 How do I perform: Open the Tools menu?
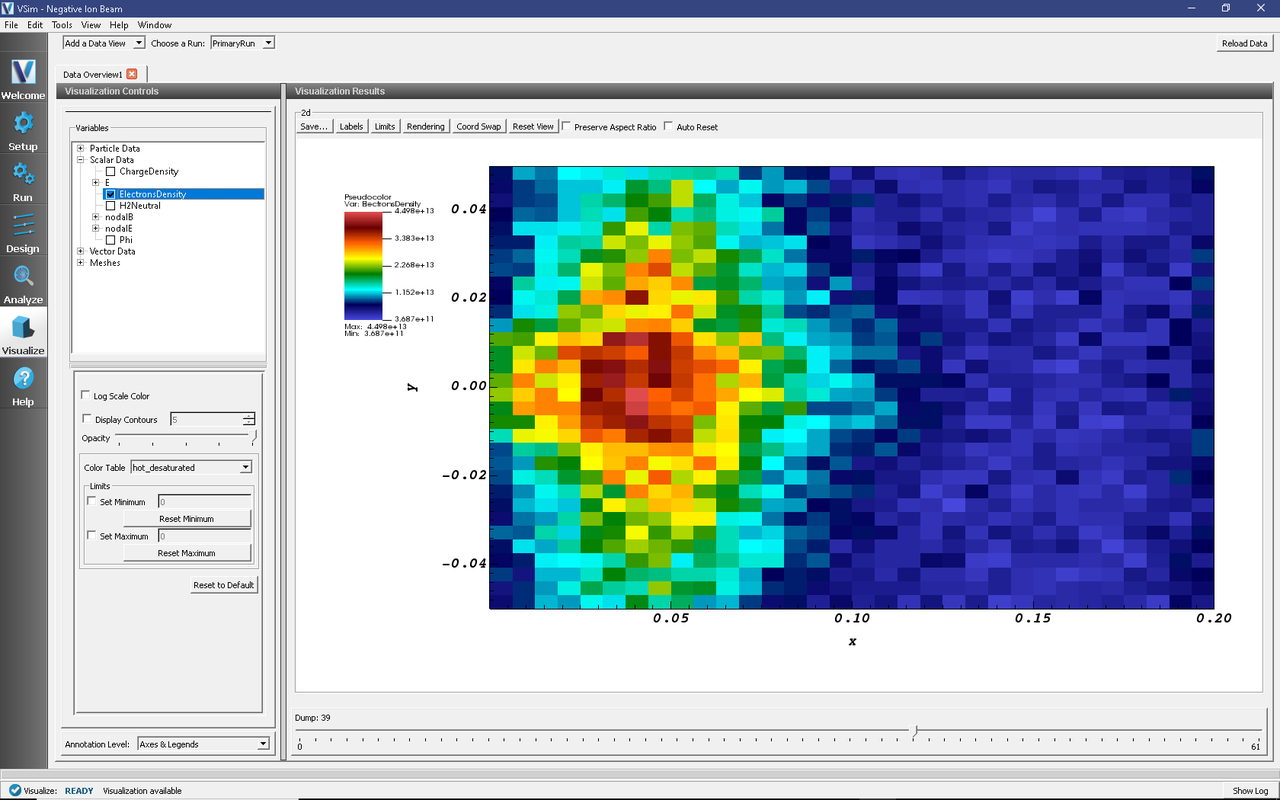pyautogui.click(x=61, y=25)
